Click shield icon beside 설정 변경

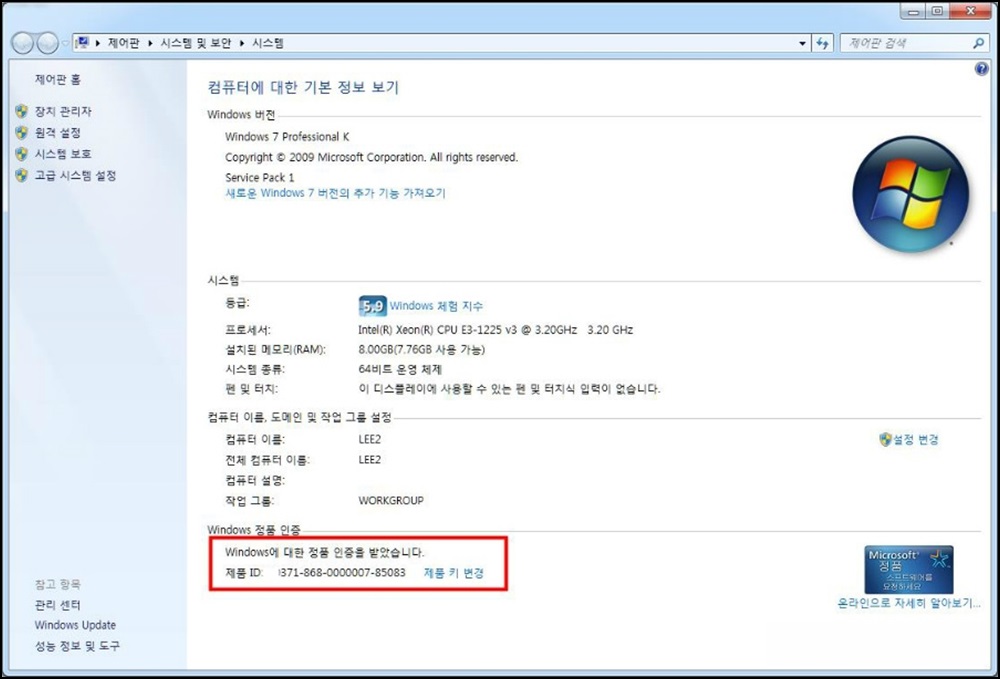pyautogui.click(x=885, y=439)
